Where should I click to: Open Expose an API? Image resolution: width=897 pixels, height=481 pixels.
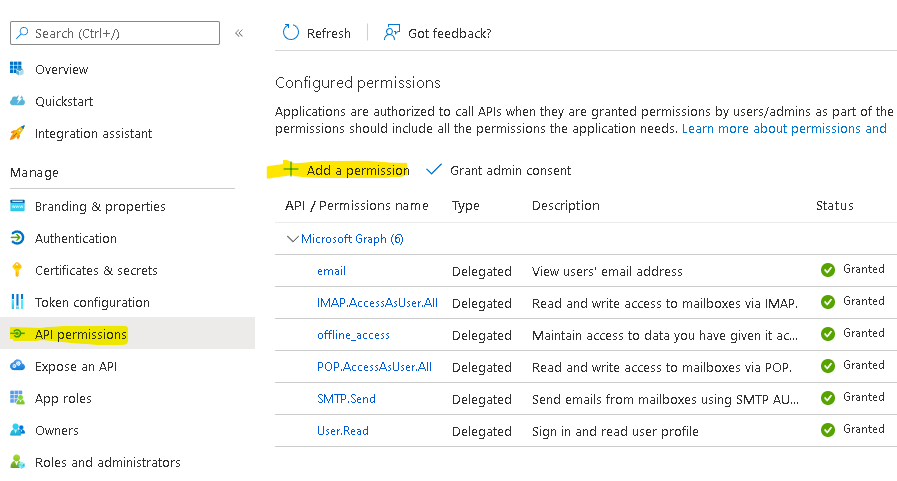click(76, 367)
